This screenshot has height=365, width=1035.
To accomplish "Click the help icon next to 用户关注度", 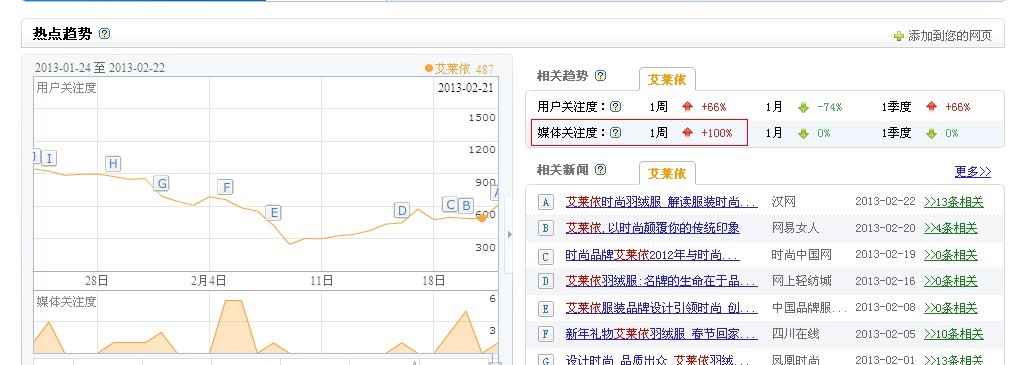I will [615, 106].
